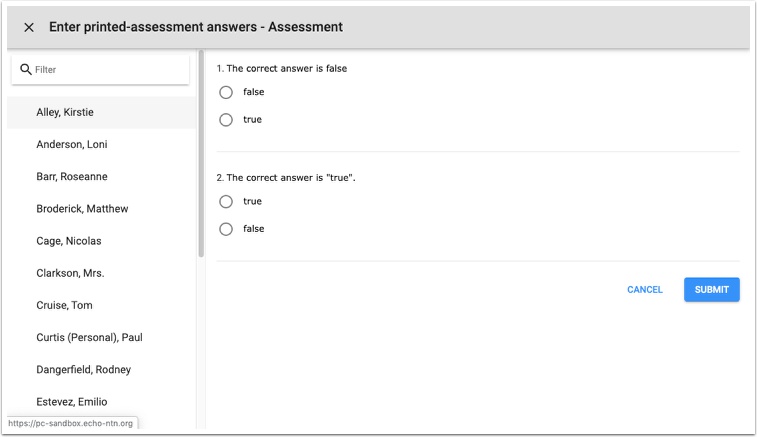Open Barr, Roseanne from student list
The image size is (757, 437).
72,177
